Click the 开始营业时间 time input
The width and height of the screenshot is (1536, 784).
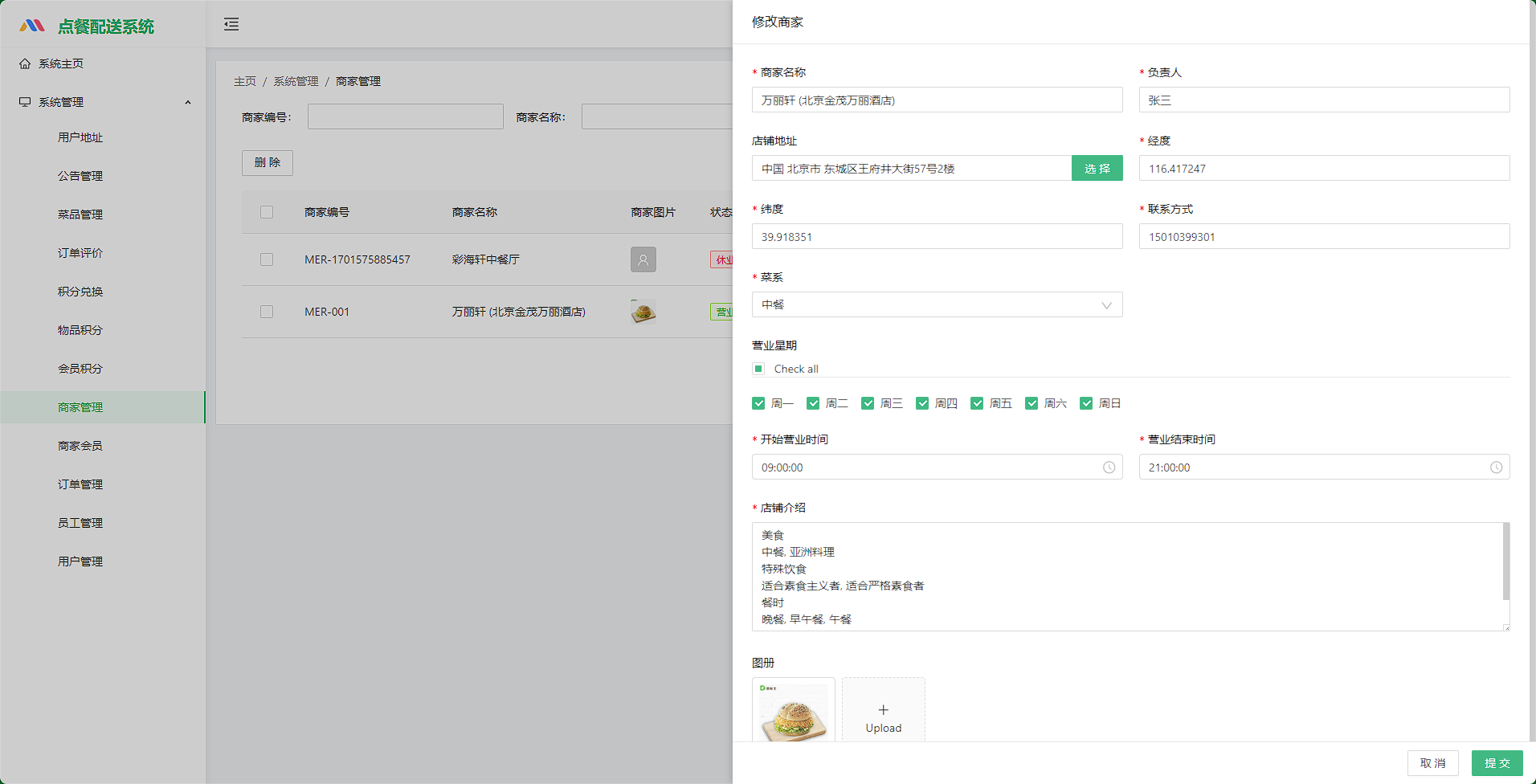tap(938, 467)
